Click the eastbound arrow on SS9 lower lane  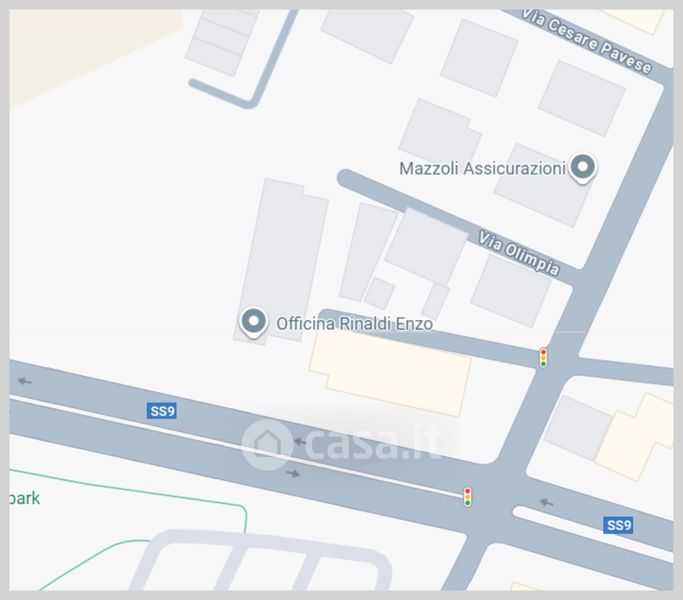(x=293, y=473)
